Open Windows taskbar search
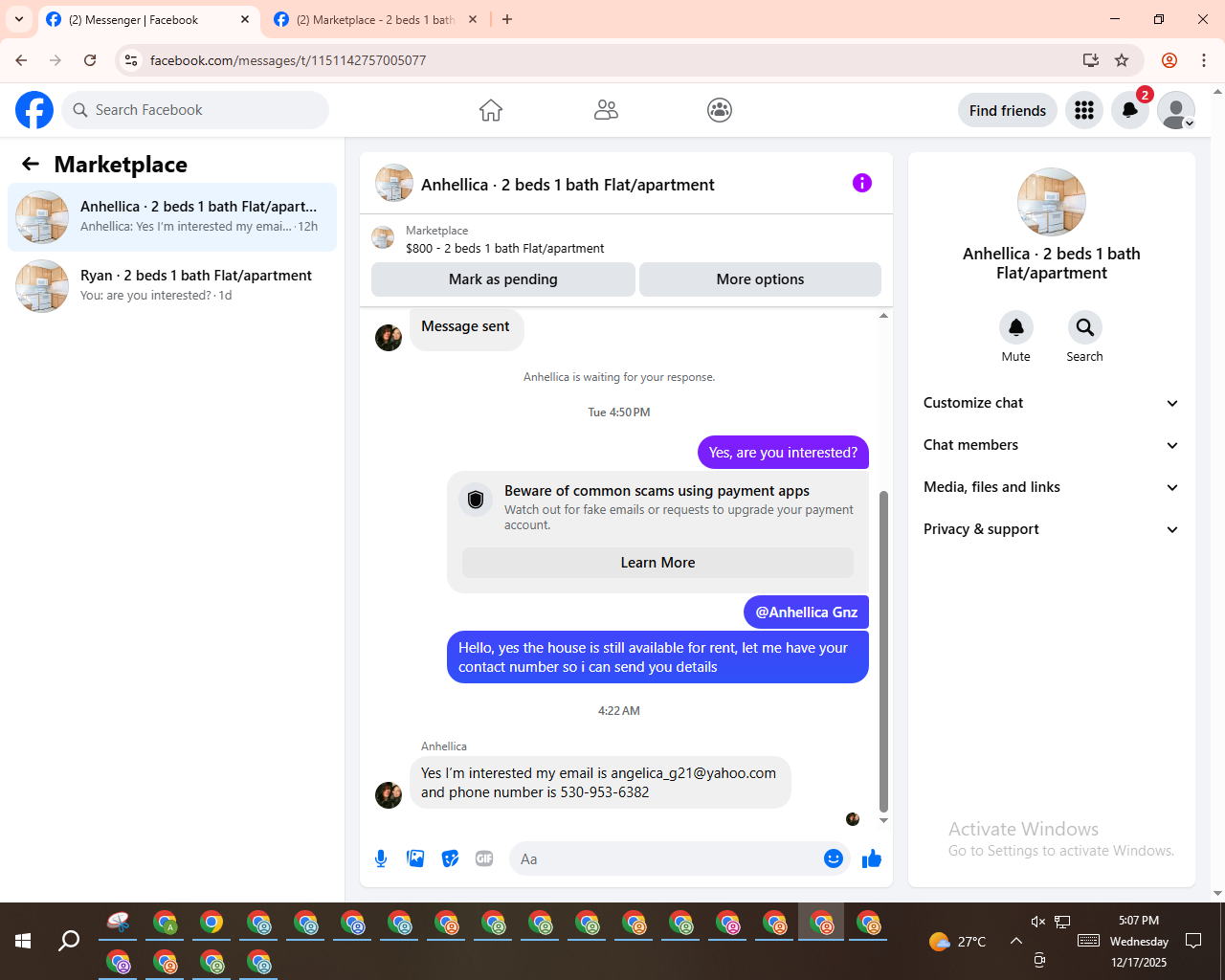Screen dimensions: 1225x980 click(x=69, y=941)
